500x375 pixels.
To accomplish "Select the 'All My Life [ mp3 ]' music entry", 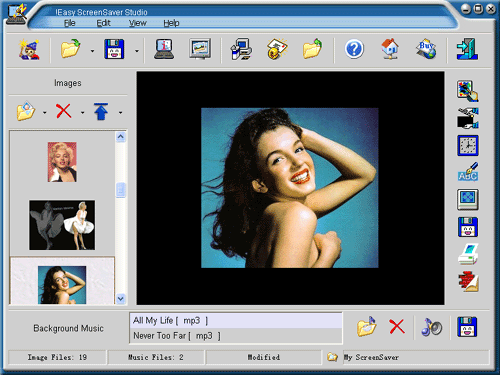I will [x=236, y=321].
